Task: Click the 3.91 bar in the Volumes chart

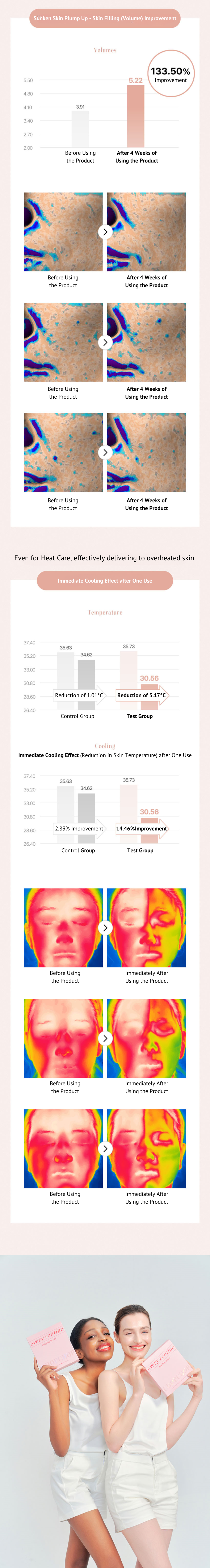Action: coord(80,129)
